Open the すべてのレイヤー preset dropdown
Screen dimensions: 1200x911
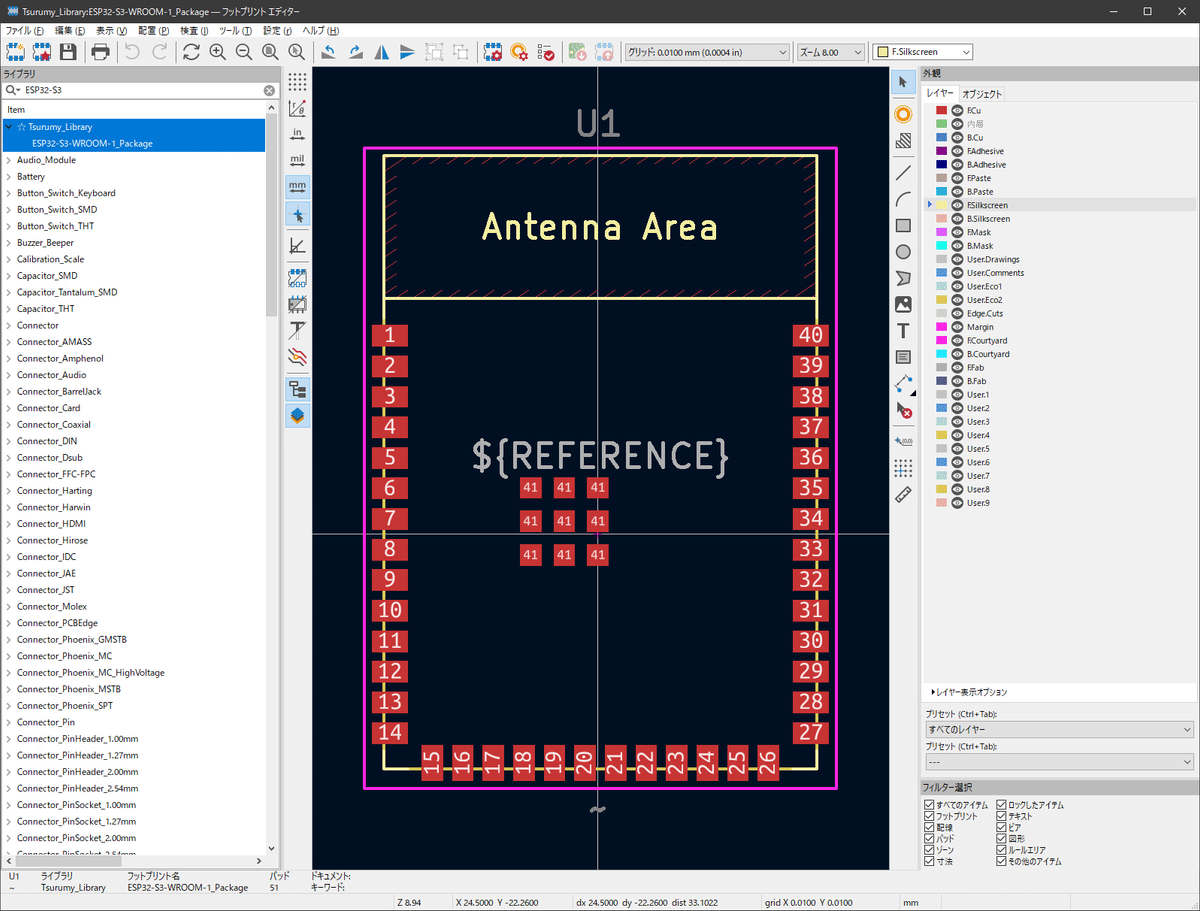click(1059, 730)
